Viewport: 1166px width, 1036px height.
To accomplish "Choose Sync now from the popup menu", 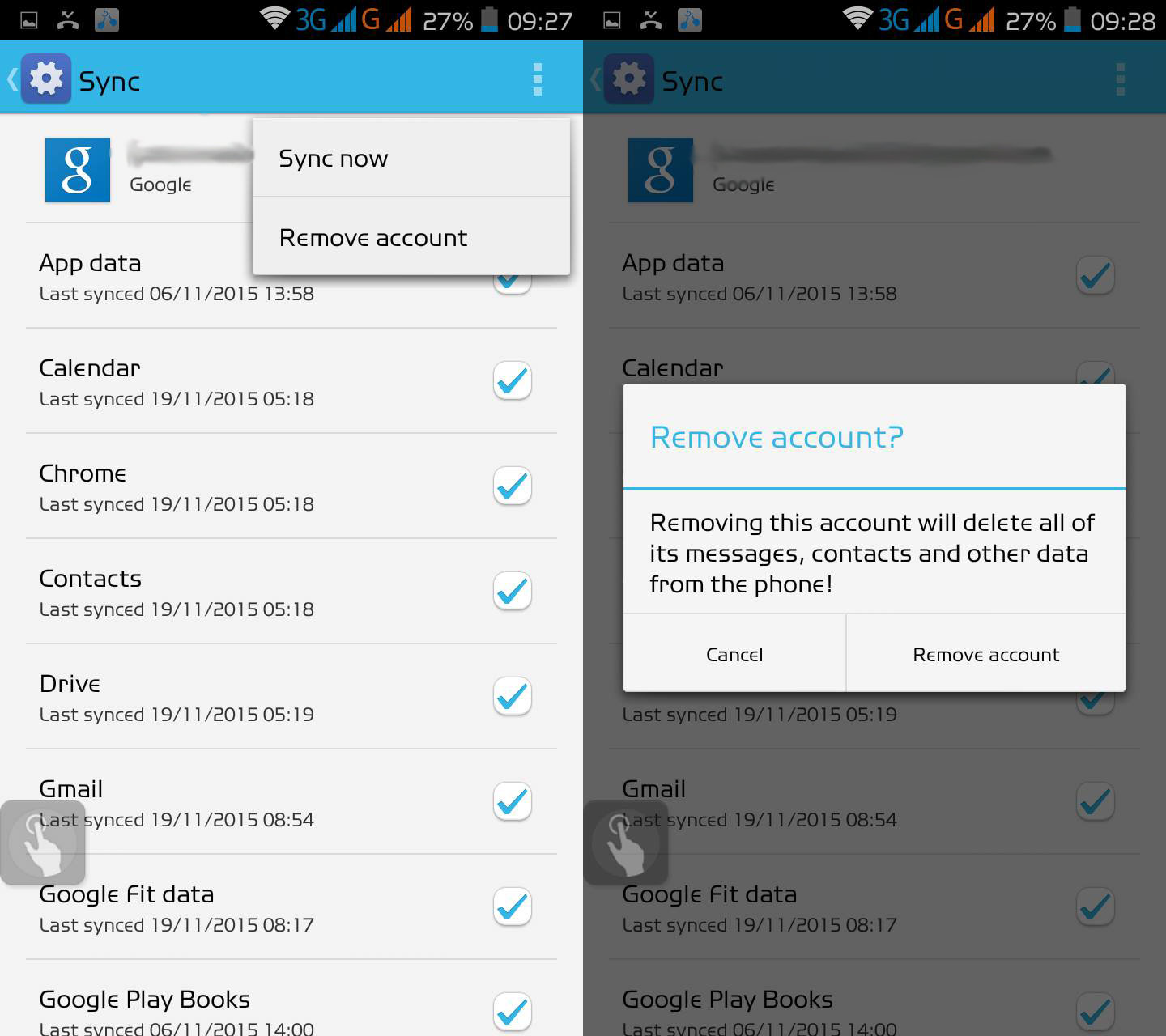I will point(411,158).
